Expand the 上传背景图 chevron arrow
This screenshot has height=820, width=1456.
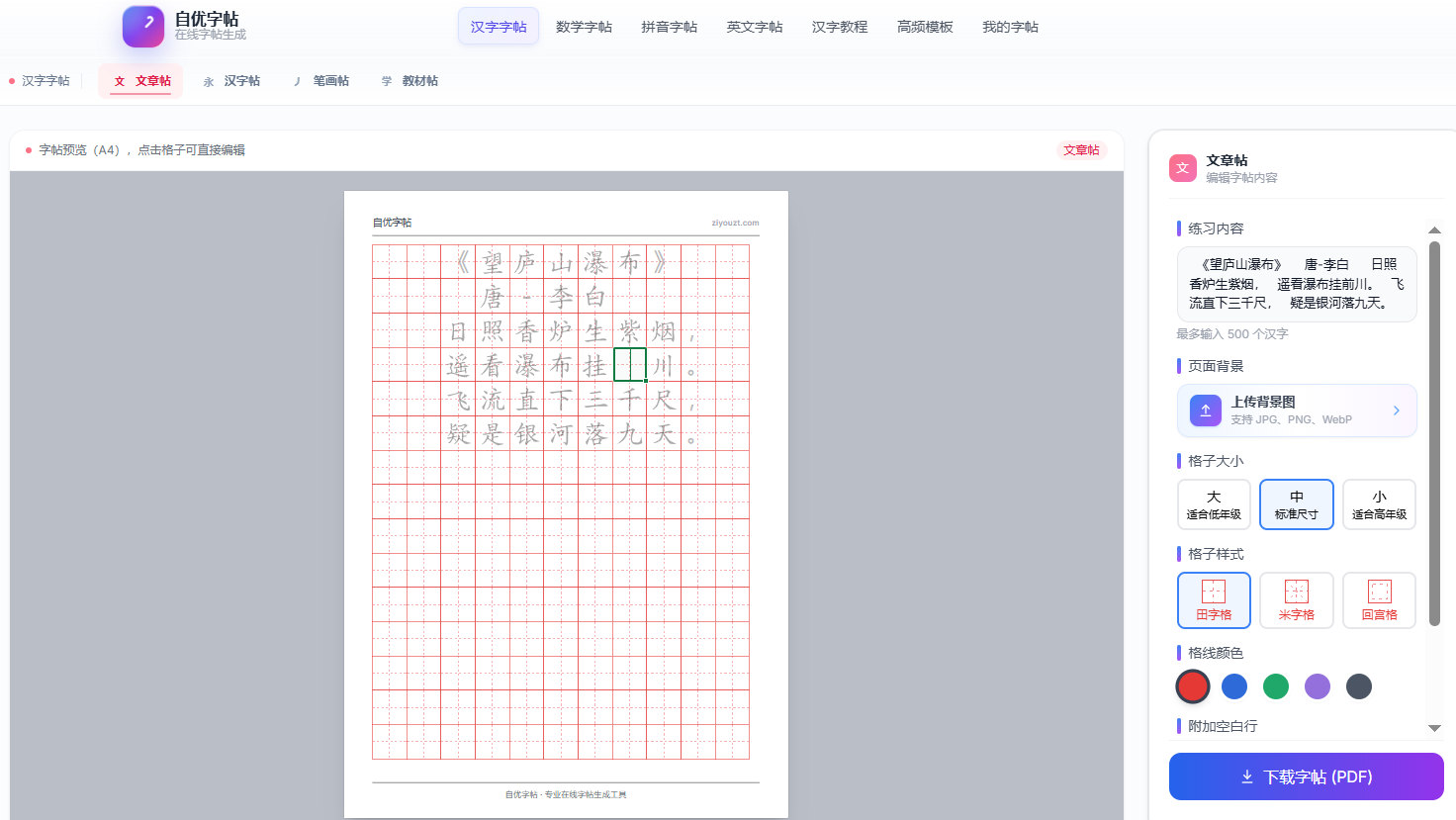coord(1397,410)
